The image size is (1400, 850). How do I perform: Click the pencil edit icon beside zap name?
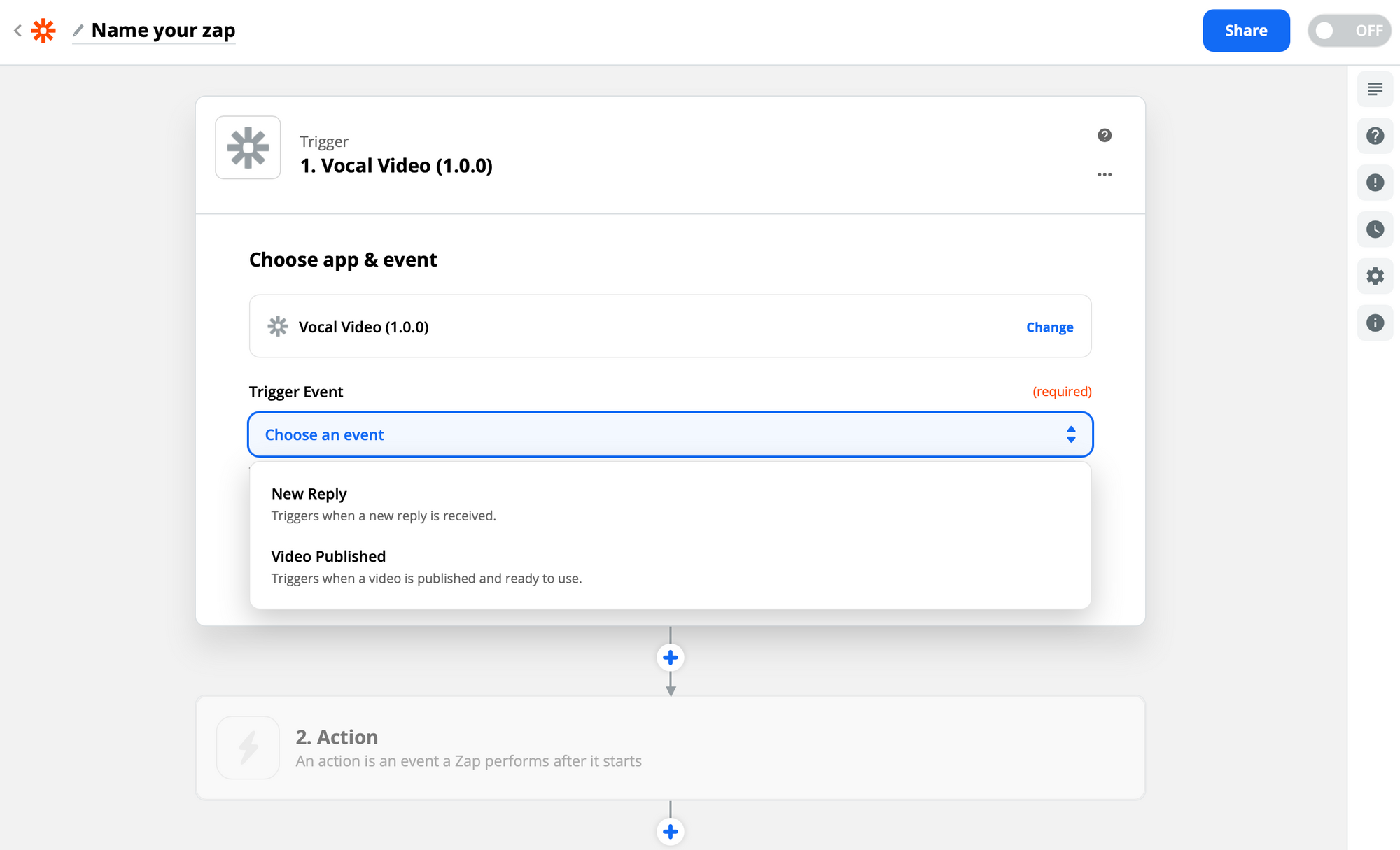(78, 31)
